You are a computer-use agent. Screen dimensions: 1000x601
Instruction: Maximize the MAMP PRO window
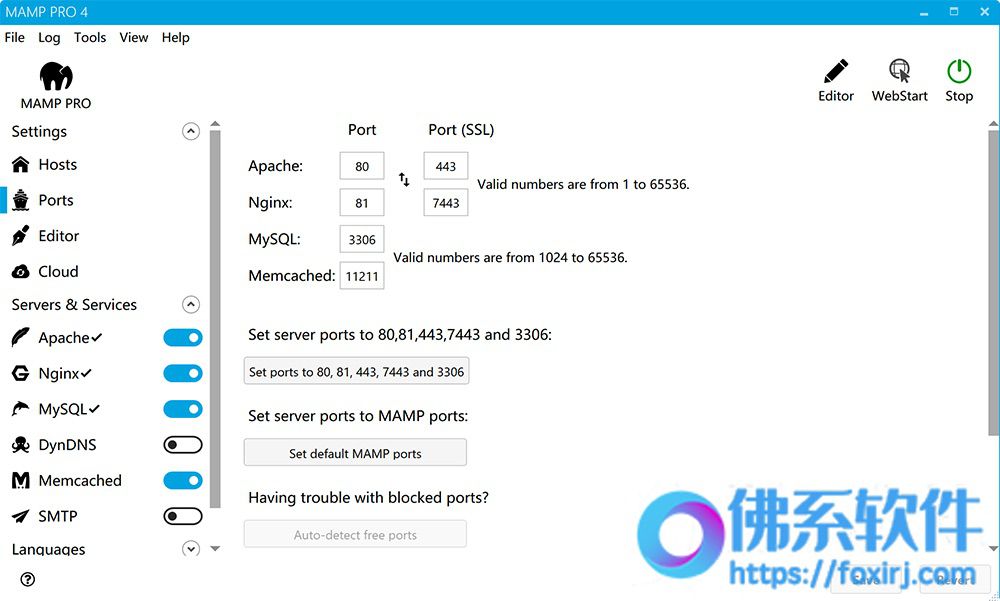pos(954,12)
